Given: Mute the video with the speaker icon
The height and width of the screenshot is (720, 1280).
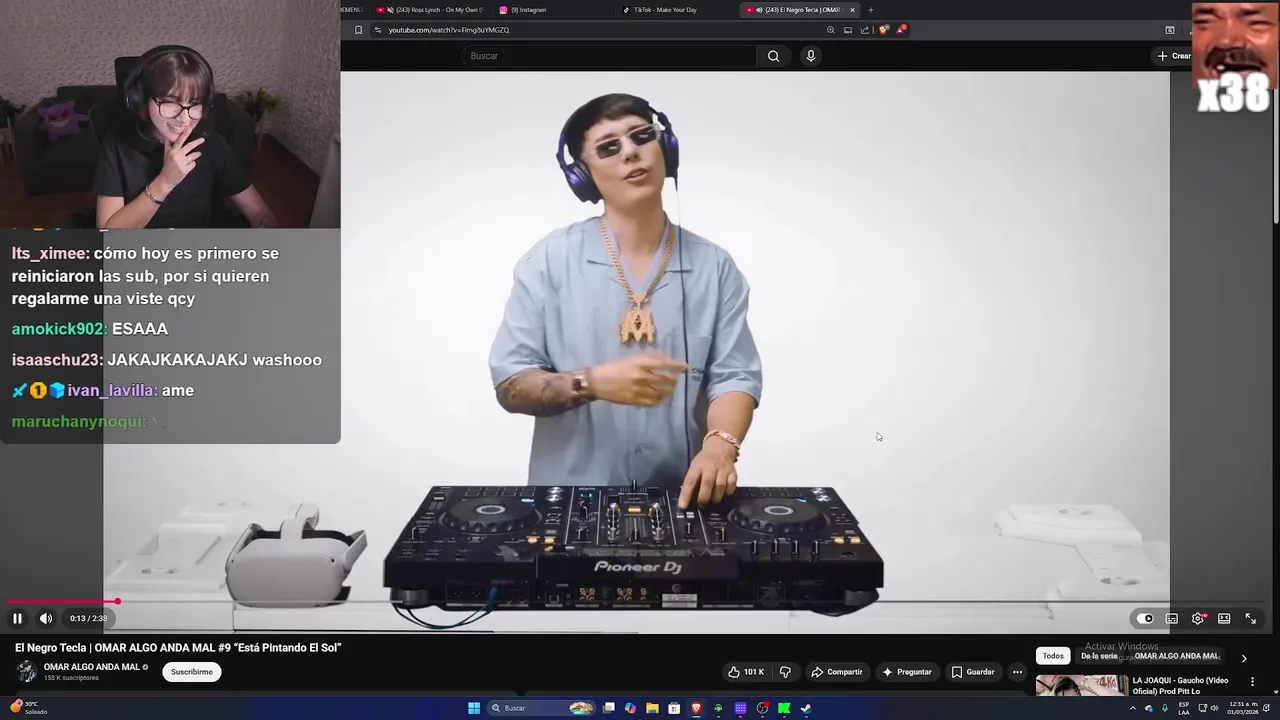Looking at the screenshot, I should click(45, 618).
